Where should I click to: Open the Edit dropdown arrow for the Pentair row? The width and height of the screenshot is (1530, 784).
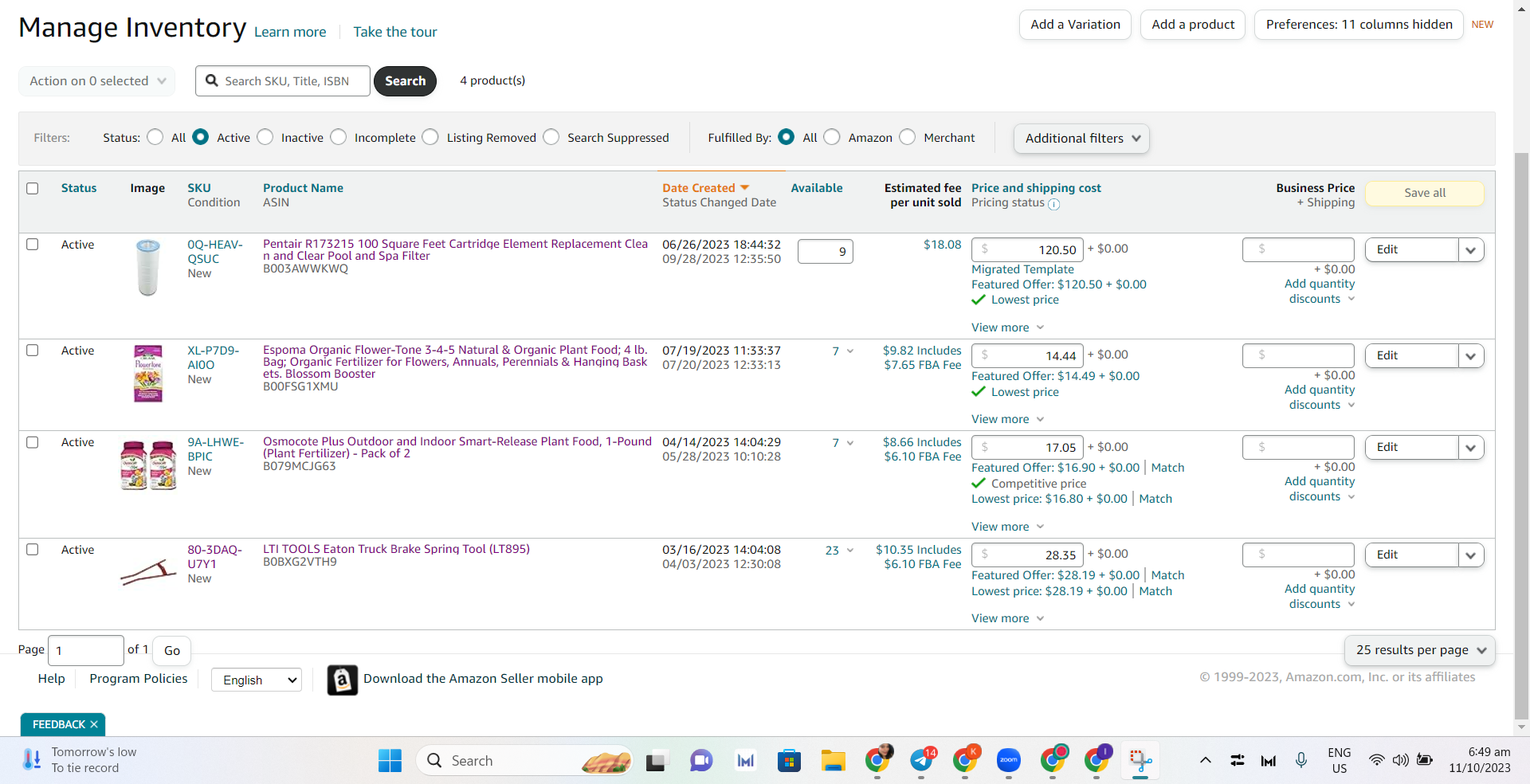point(1471,250)
